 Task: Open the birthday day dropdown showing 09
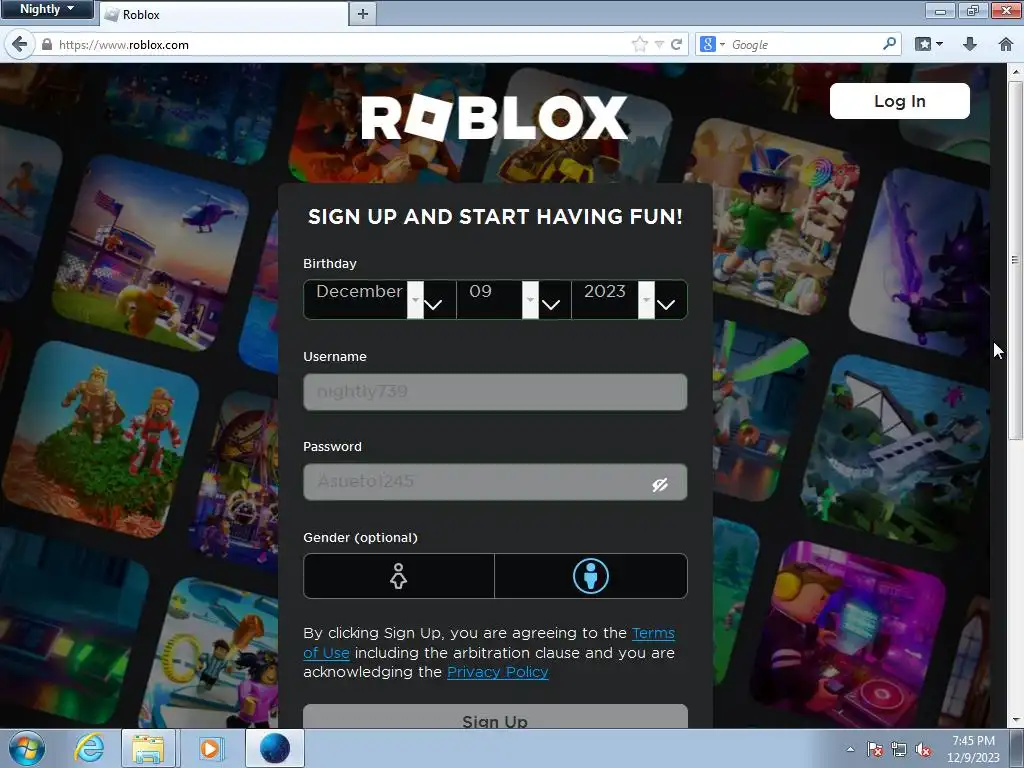(513, 300)
